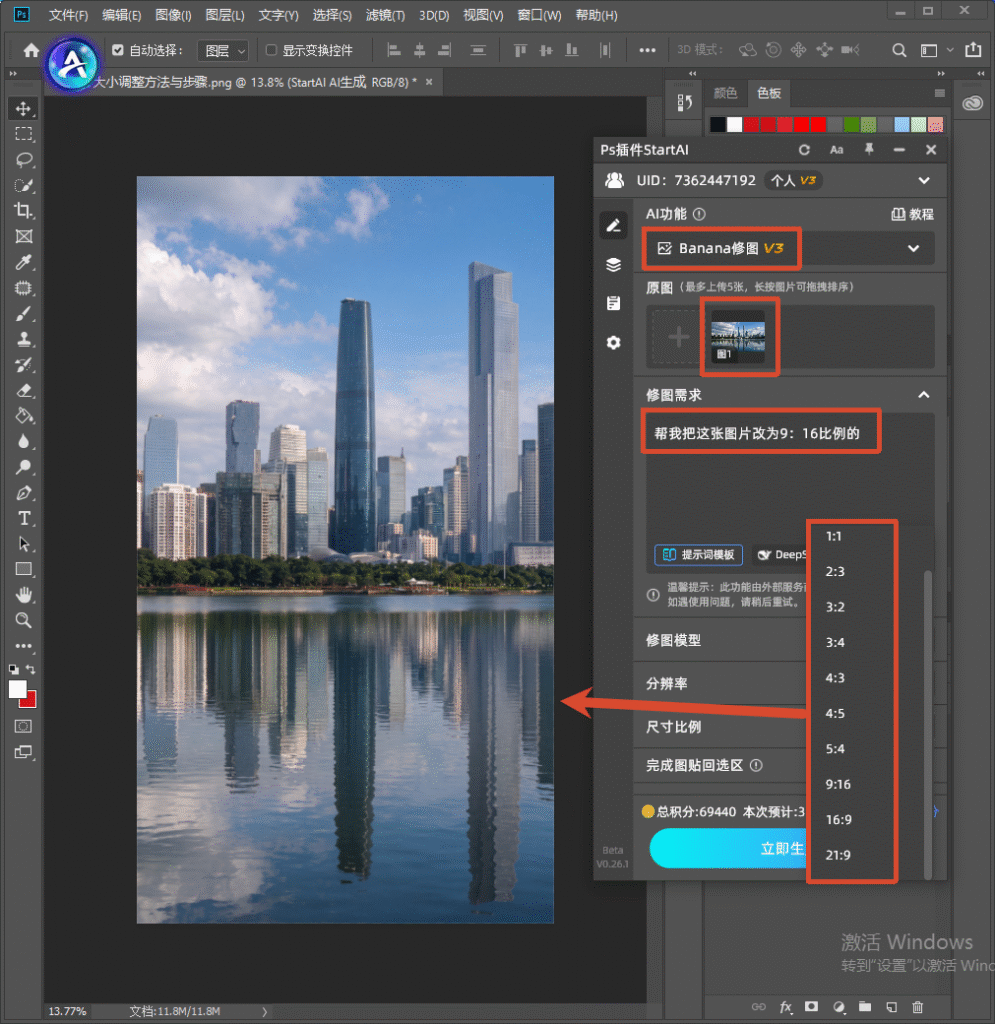Click the Aa font size button
995x1024 pixels.
click(836, 150)
